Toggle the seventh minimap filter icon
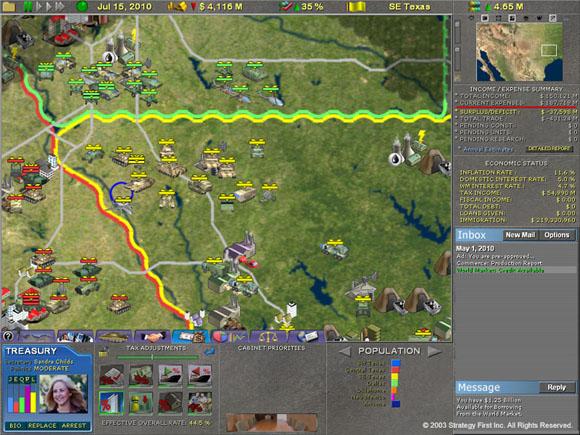The width and height of the screenshot is (580, 435). pos(553,18)
